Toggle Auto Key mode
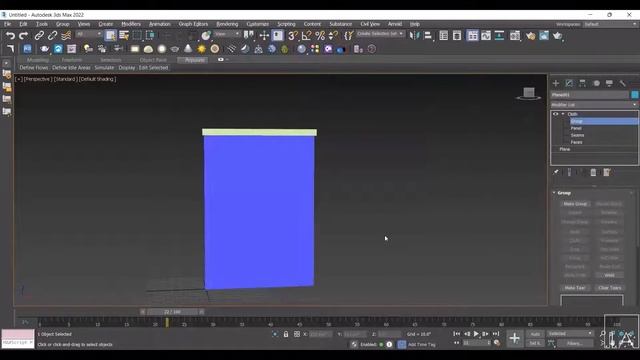This screenshot has width=640, height=360. 535,334
